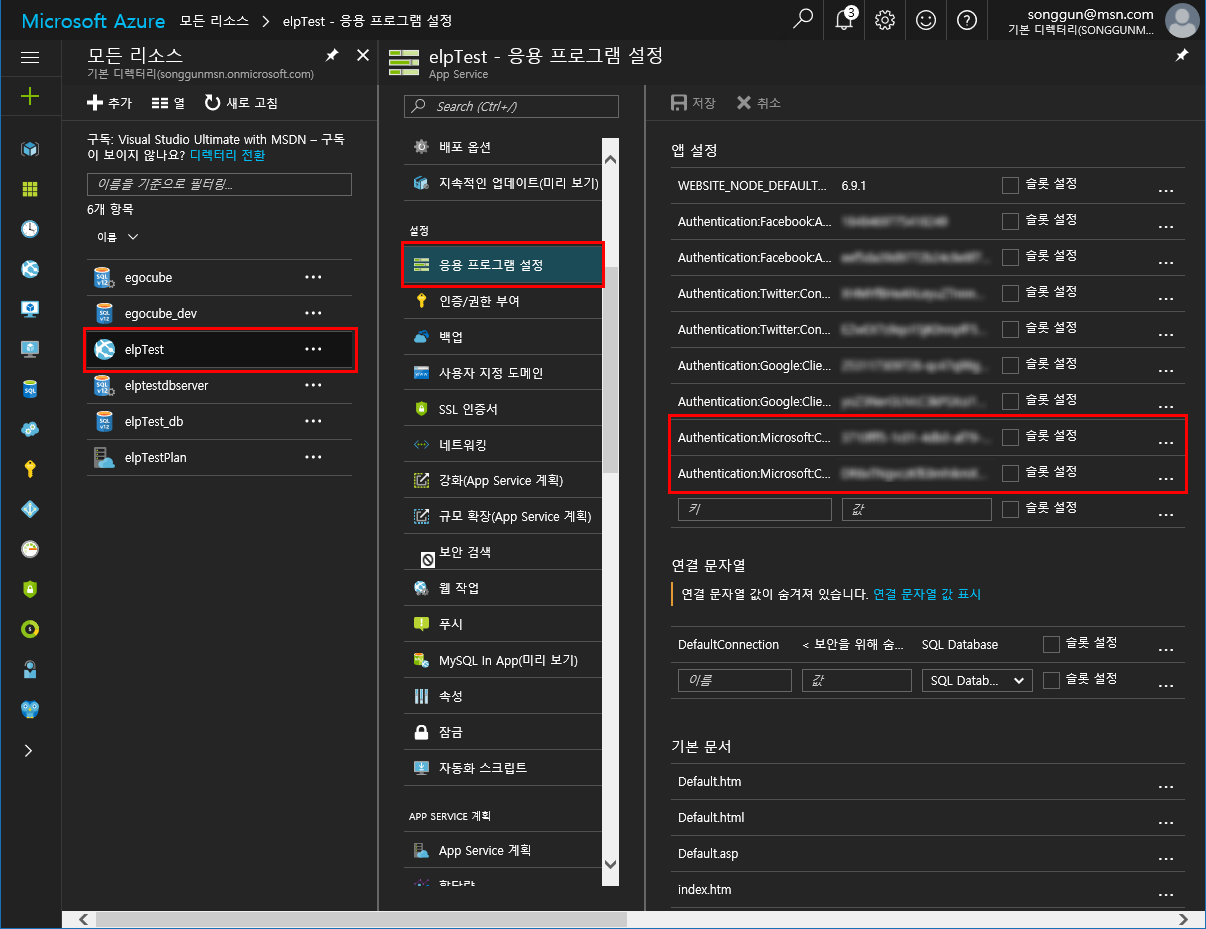Click the new app setting key field
The height and width of the screenshot is (929, 1206).
click(x=755, y=509)
